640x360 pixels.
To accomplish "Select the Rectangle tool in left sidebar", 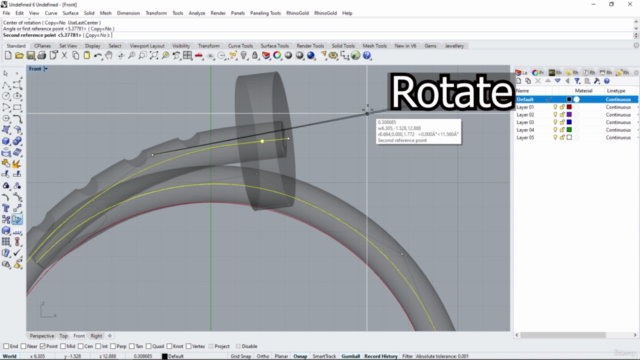I will (x=17, y=107).
